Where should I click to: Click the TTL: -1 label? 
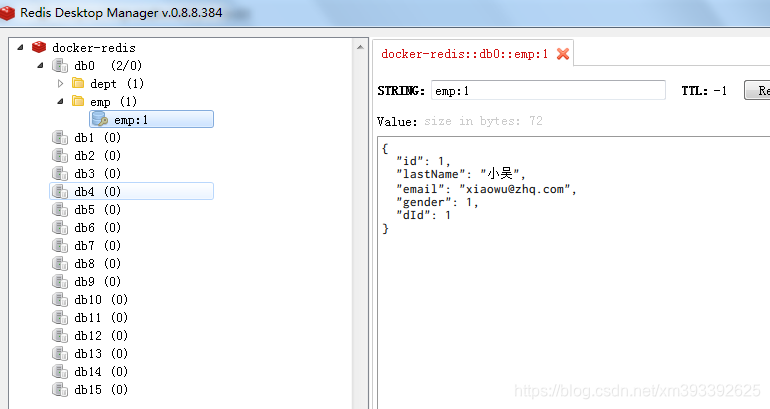[704, 91]
